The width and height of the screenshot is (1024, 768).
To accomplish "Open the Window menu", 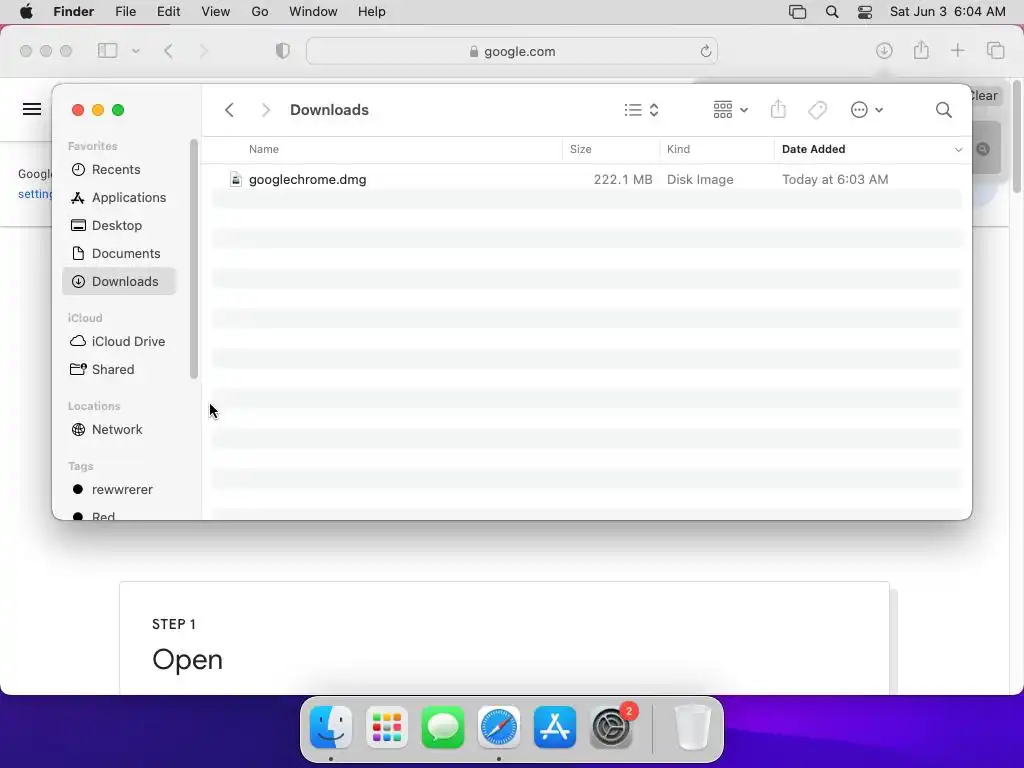I will click(x=313, y=12).
